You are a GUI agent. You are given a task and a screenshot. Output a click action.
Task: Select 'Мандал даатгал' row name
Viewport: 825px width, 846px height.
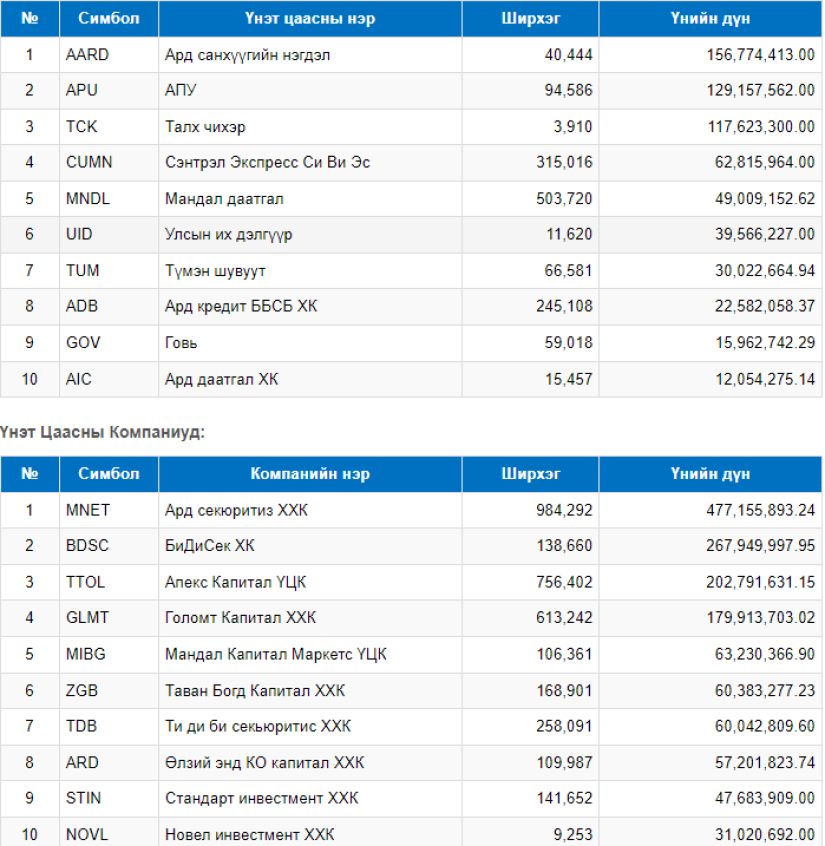pos(224,199)
